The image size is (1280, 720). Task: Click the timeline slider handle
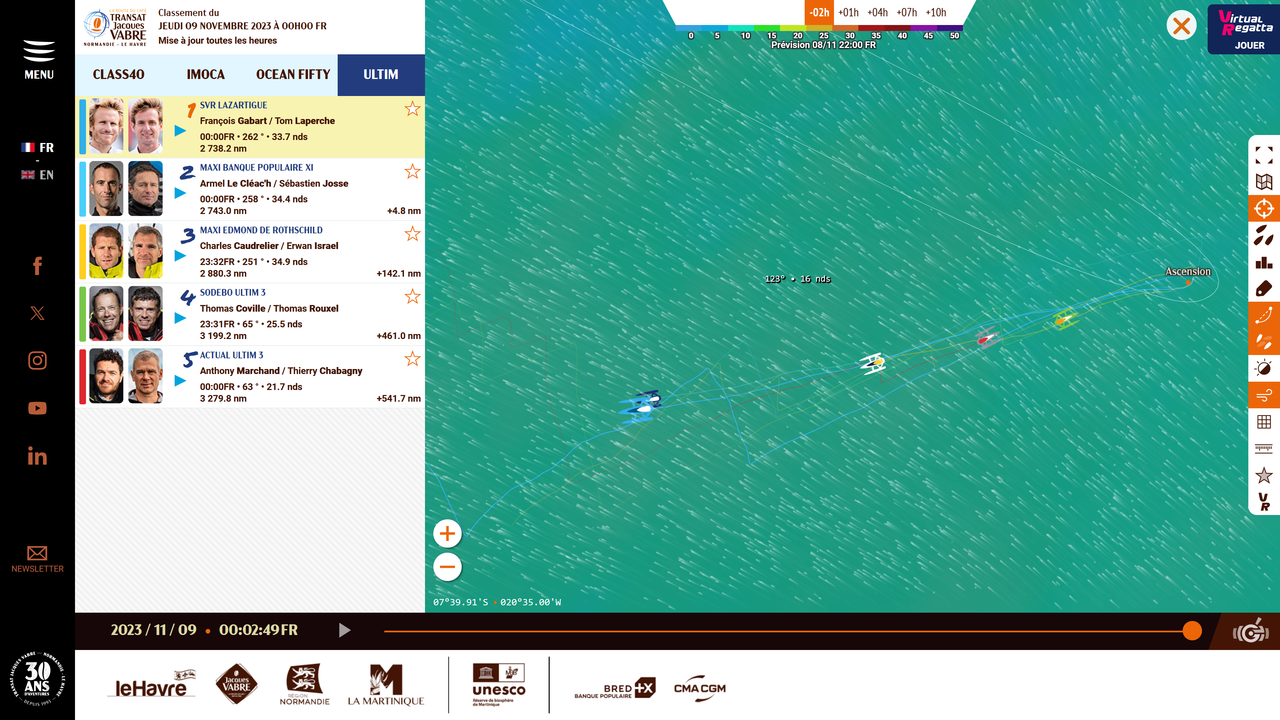point(1192,631)
